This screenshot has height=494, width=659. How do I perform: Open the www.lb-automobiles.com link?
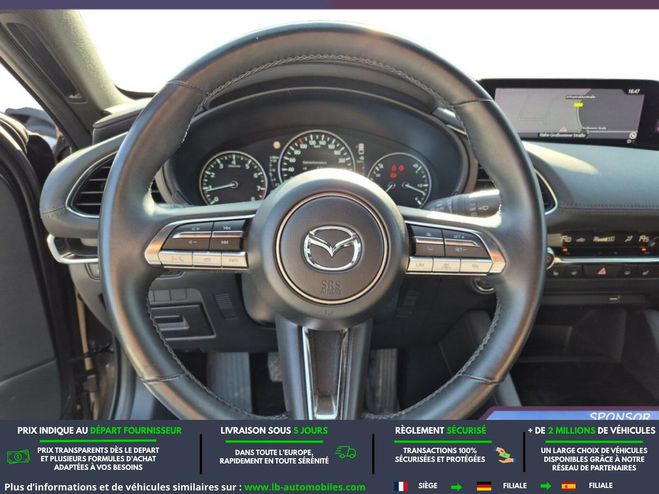click(x=304, y=487)
